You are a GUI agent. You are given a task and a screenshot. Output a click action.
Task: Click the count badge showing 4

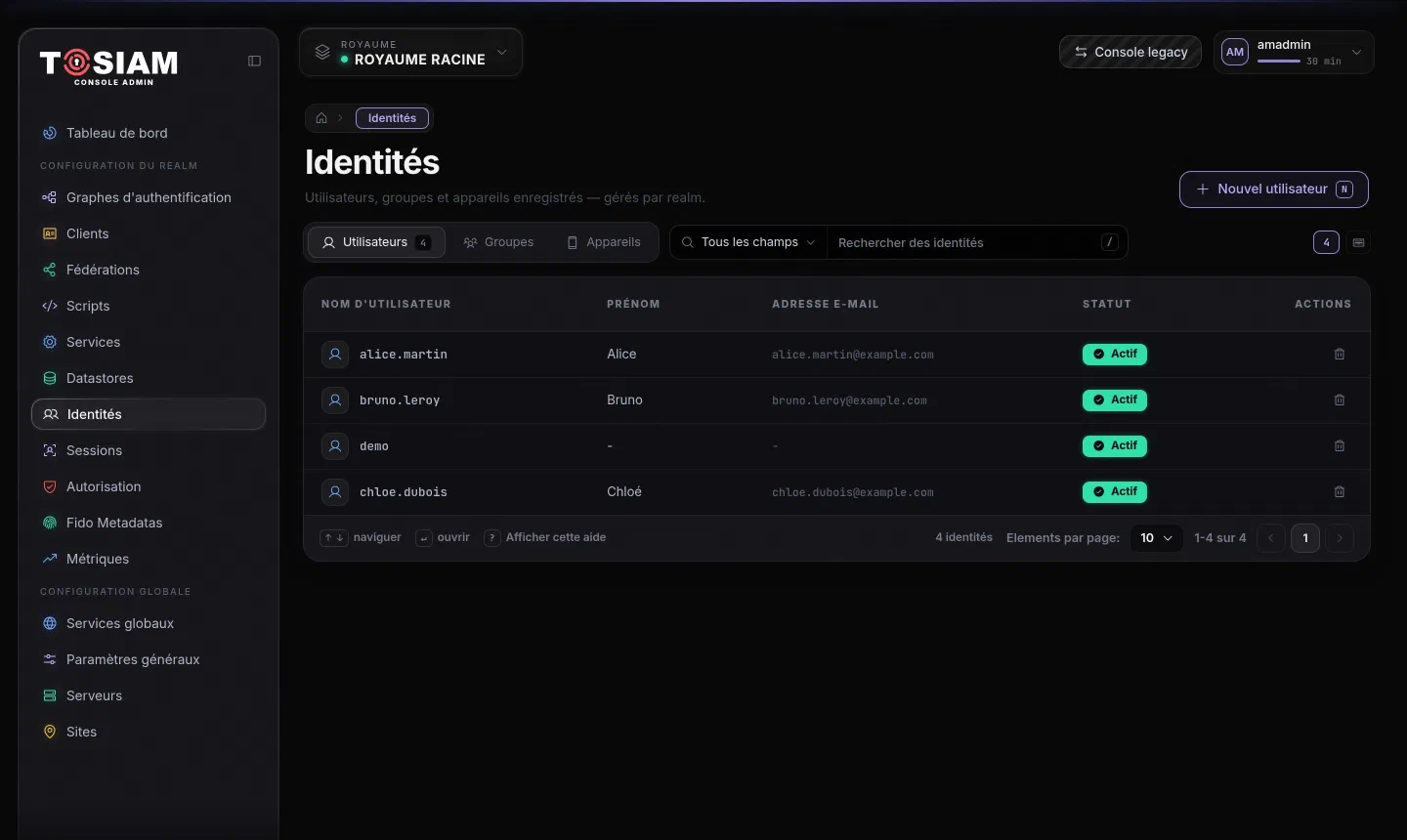(x=1326, y=242)
